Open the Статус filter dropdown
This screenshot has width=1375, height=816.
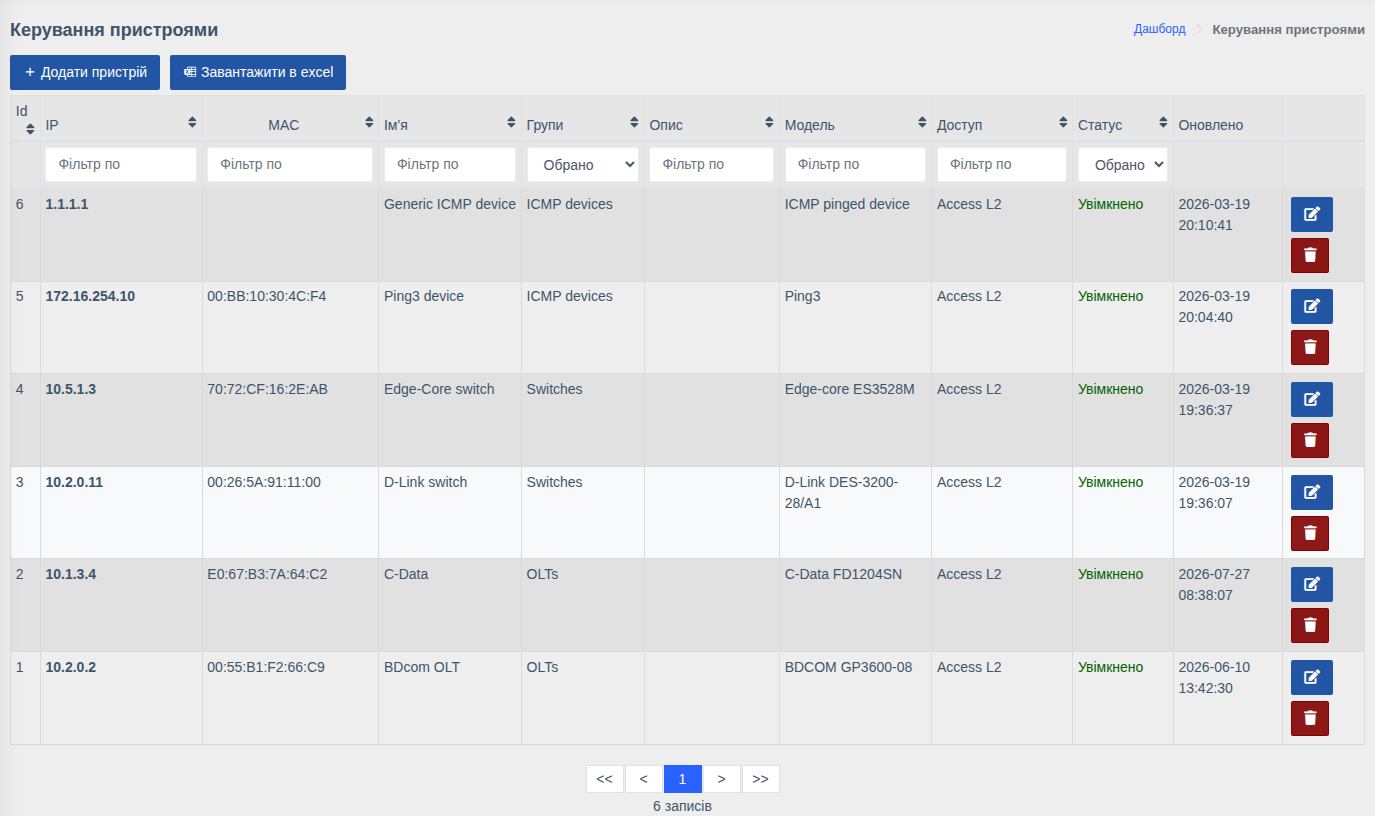[1123, 165]
